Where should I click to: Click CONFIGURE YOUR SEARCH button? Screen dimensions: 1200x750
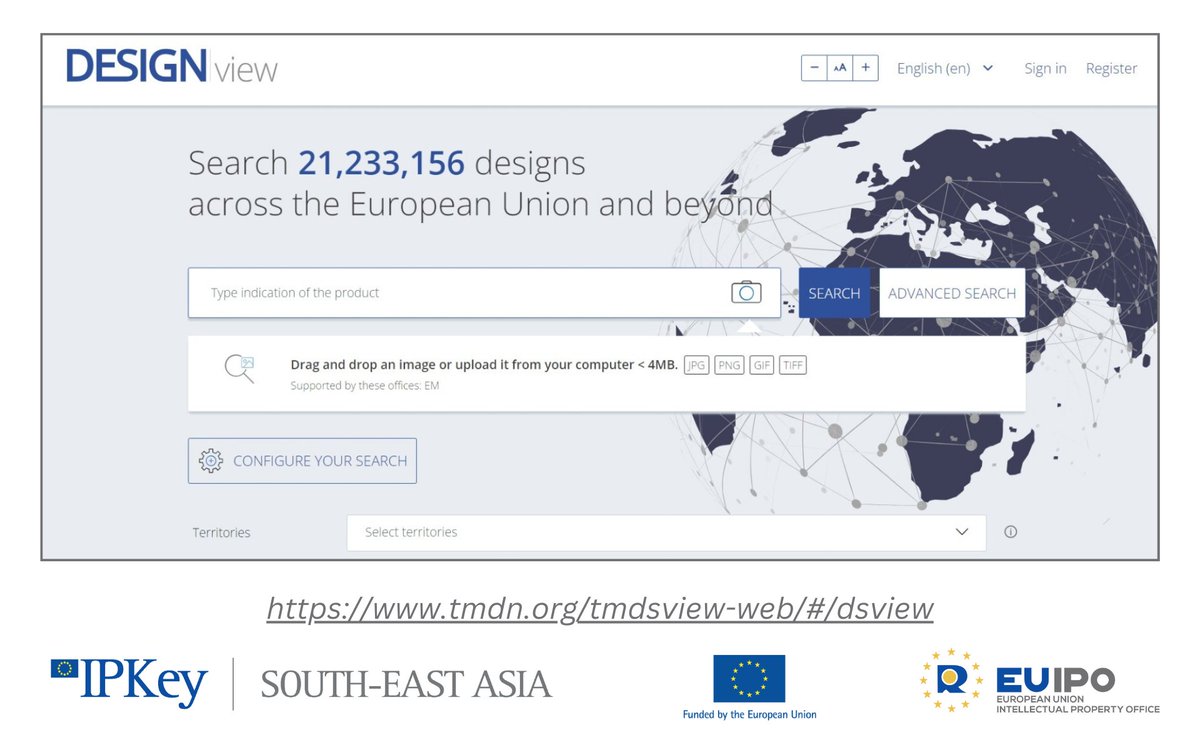point(302,461)
